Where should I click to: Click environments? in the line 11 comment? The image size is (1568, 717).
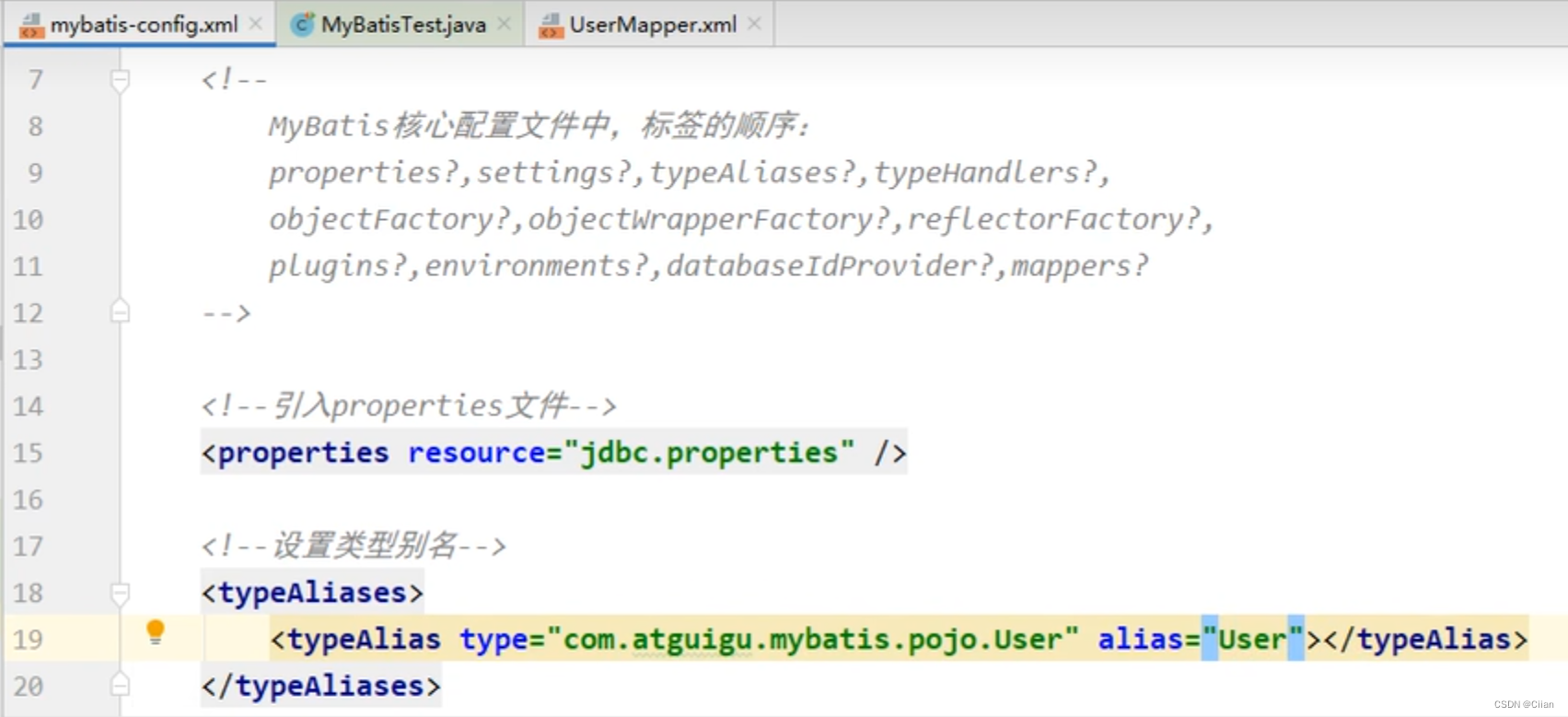tap(536, 267)
